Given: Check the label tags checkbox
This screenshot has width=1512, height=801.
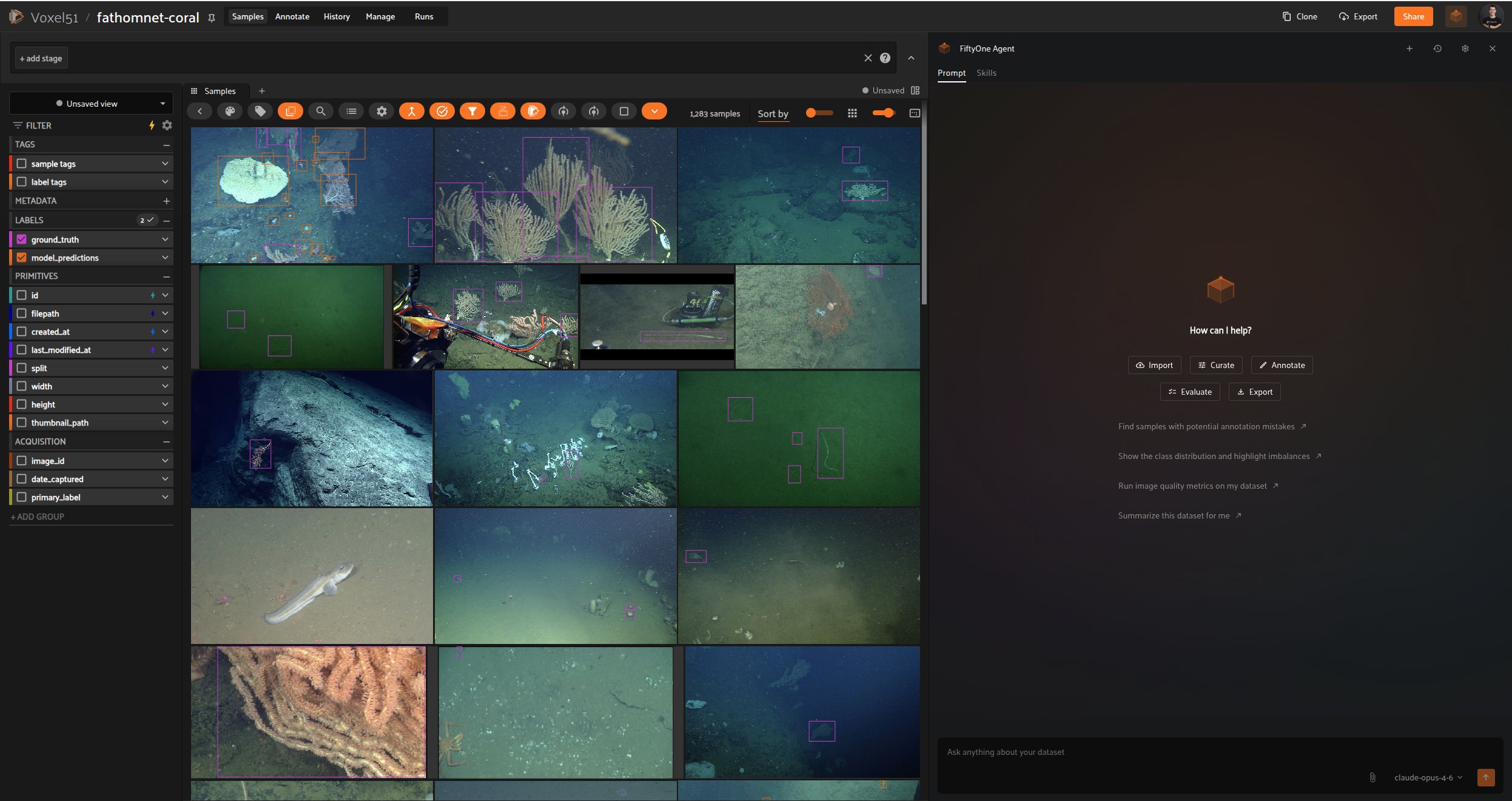Looking at the screenshot, I should pyautogui.click(x=22, y=181).
